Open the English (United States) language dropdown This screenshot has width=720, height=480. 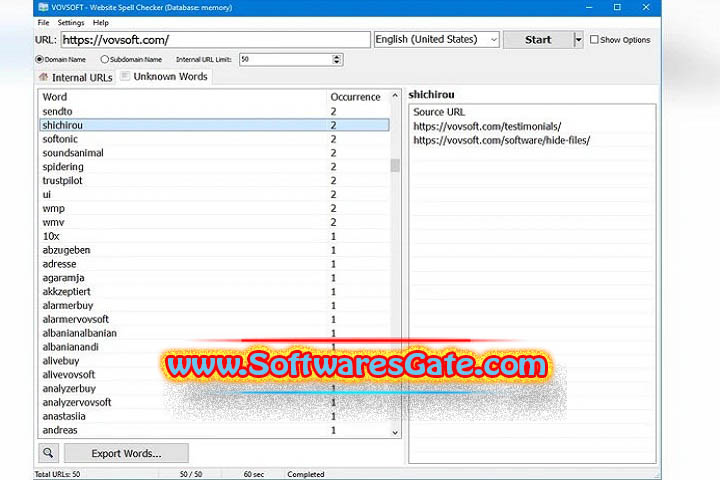(x=437, y=40)
